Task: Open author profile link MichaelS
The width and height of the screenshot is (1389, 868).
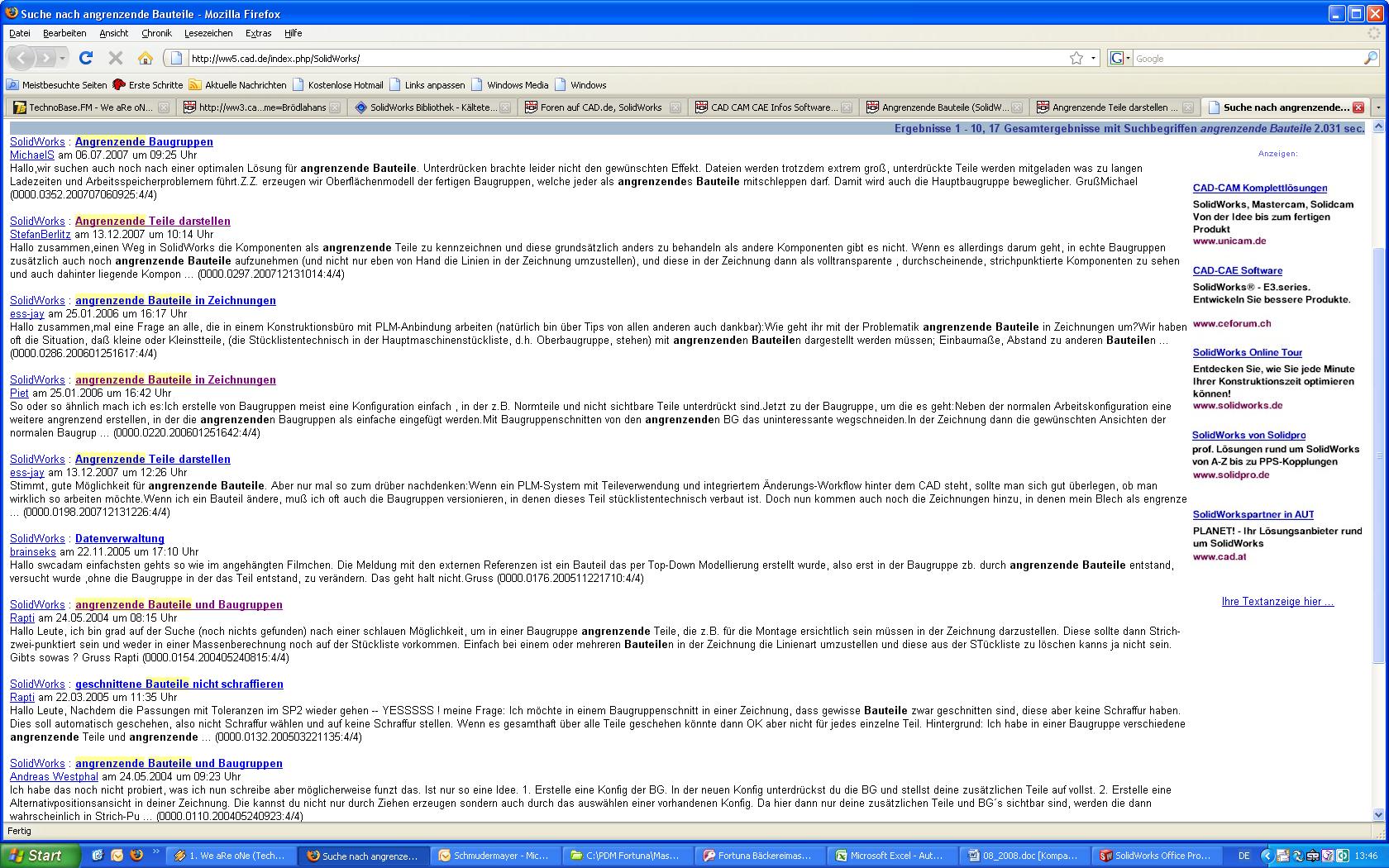Action: click(x=32, y=155)
